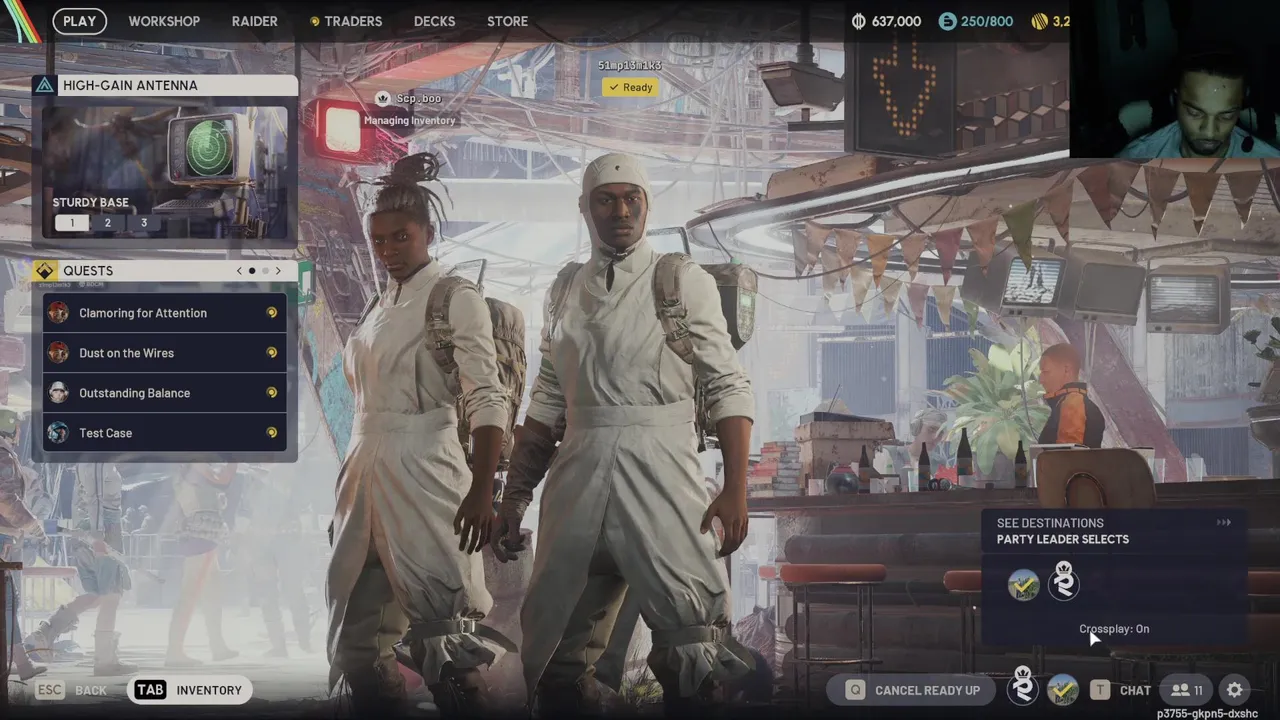This screenshot has height=720, width=1280.
Task: Select the second quests page dot
Action: click(265, 271)
